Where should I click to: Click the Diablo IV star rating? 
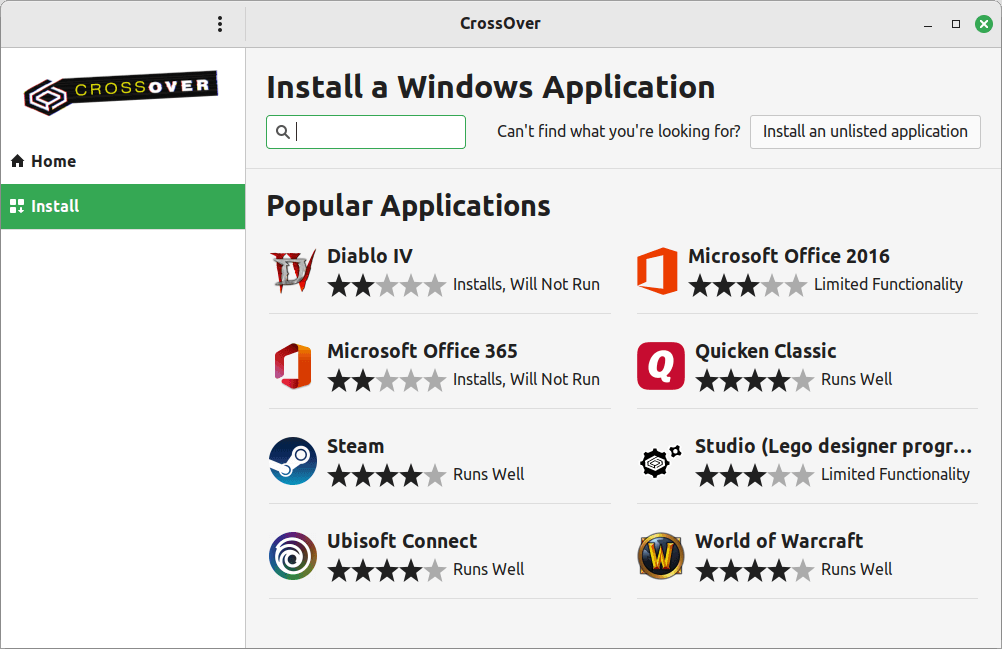tap(386, 285)
